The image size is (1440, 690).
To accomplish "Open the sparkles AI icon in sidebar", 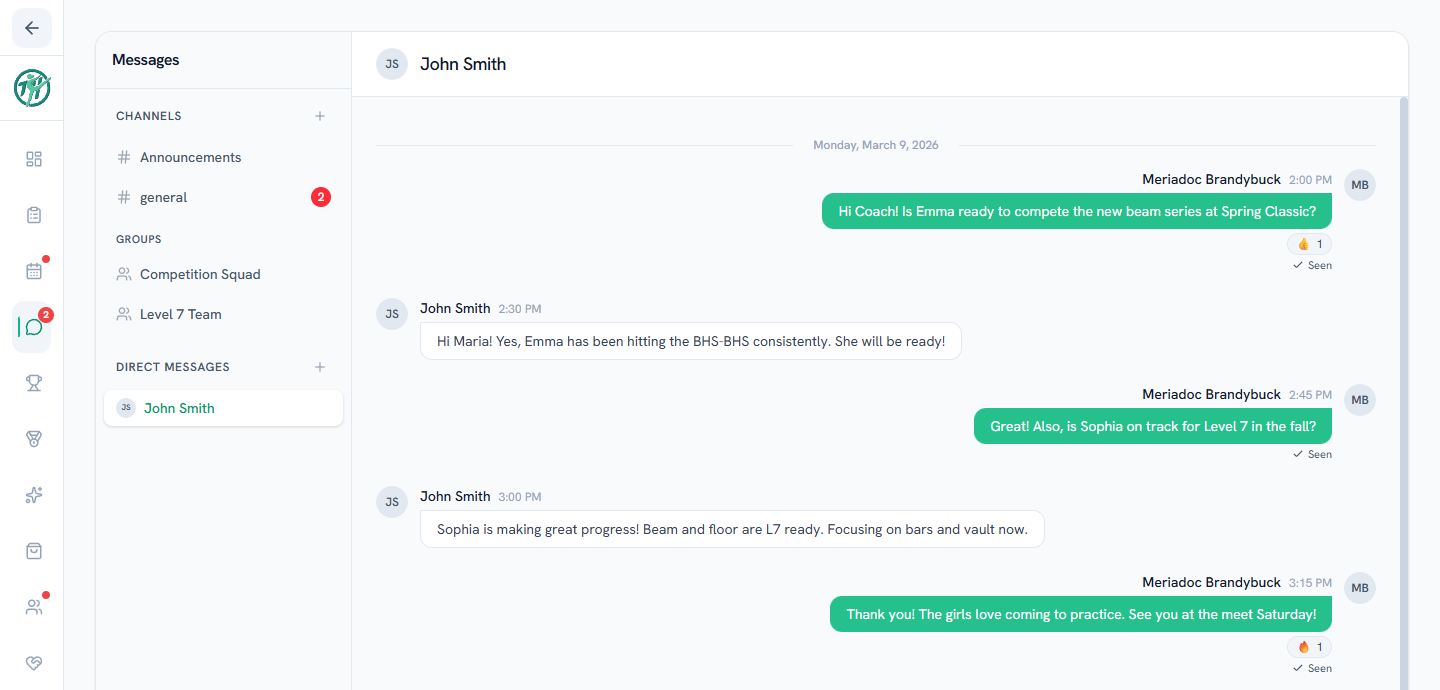I will [34, 495].
